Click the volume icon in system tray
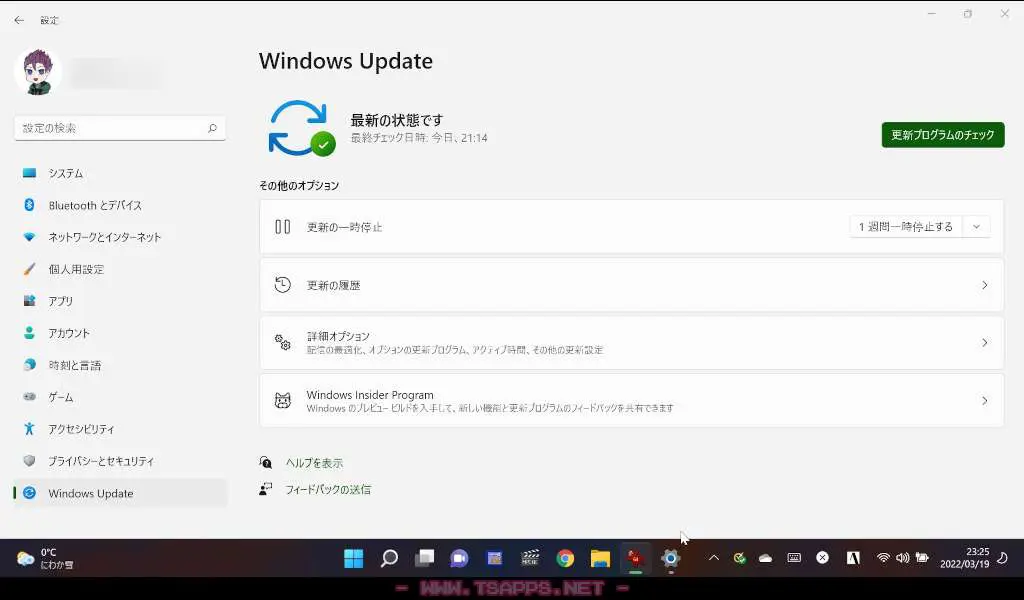The width and height of the screenshot is (1024, 600). pyautogui.click(x=902, y=559)
